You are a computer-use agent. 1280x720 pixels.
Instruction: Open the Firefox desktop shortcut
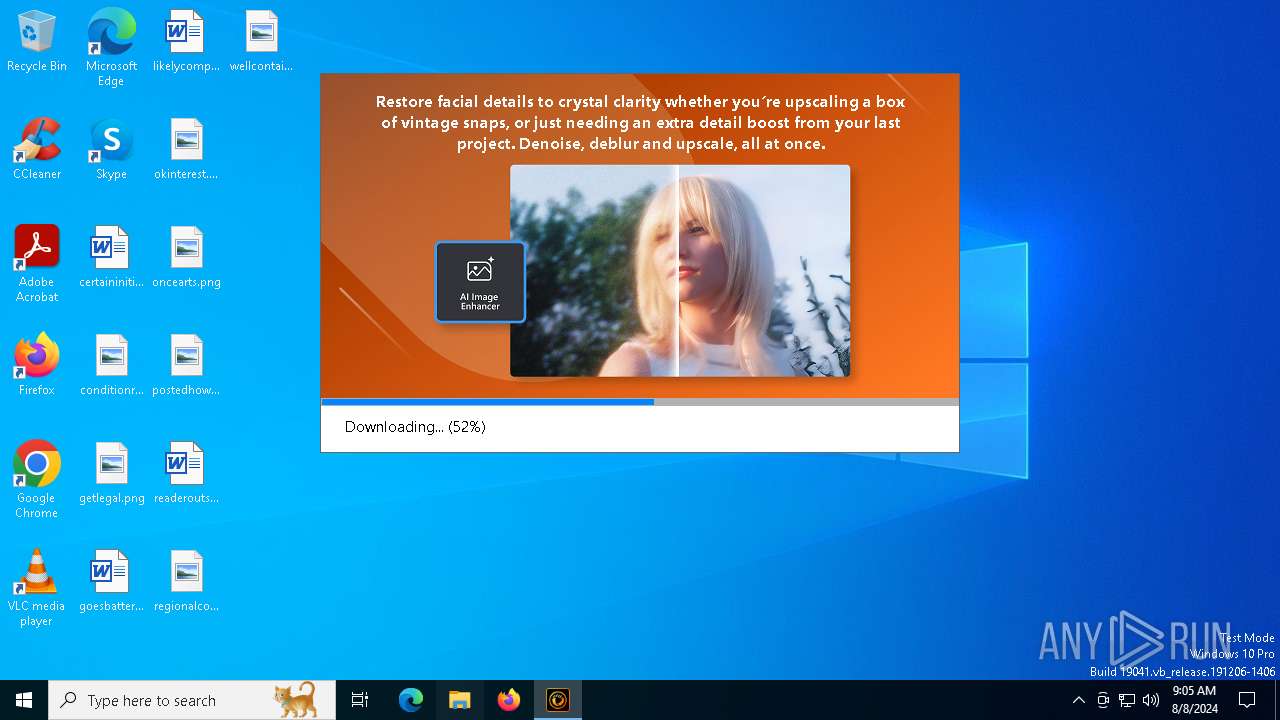click(x=37, y=366)
